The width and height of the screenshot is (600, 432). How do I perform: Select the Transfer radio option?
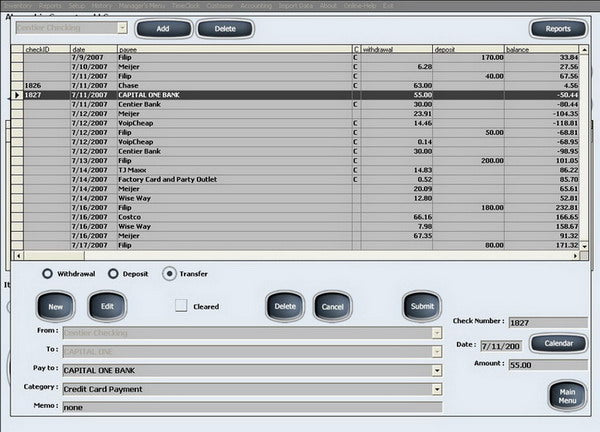169,274
